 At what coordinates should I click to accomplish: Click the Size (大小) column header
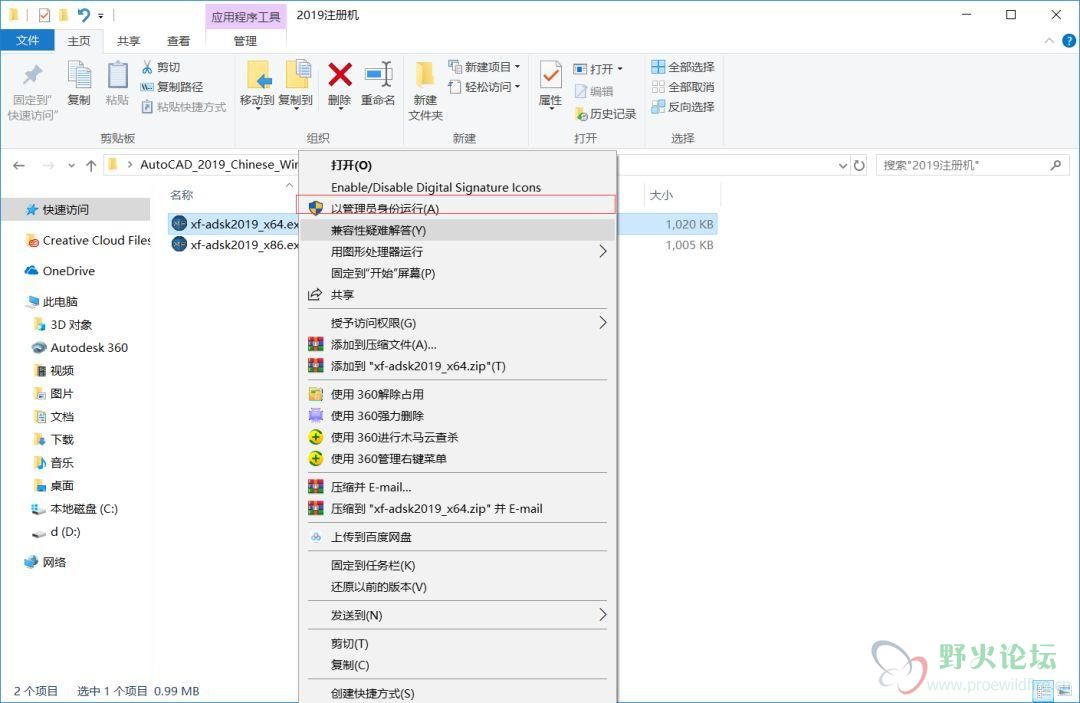(x=661, y=195)
